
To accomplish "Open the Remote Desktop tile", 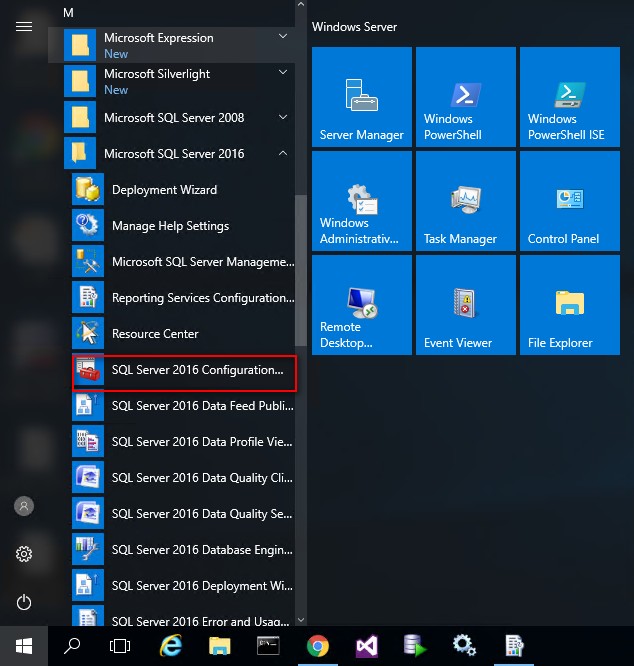I will 362,305.
